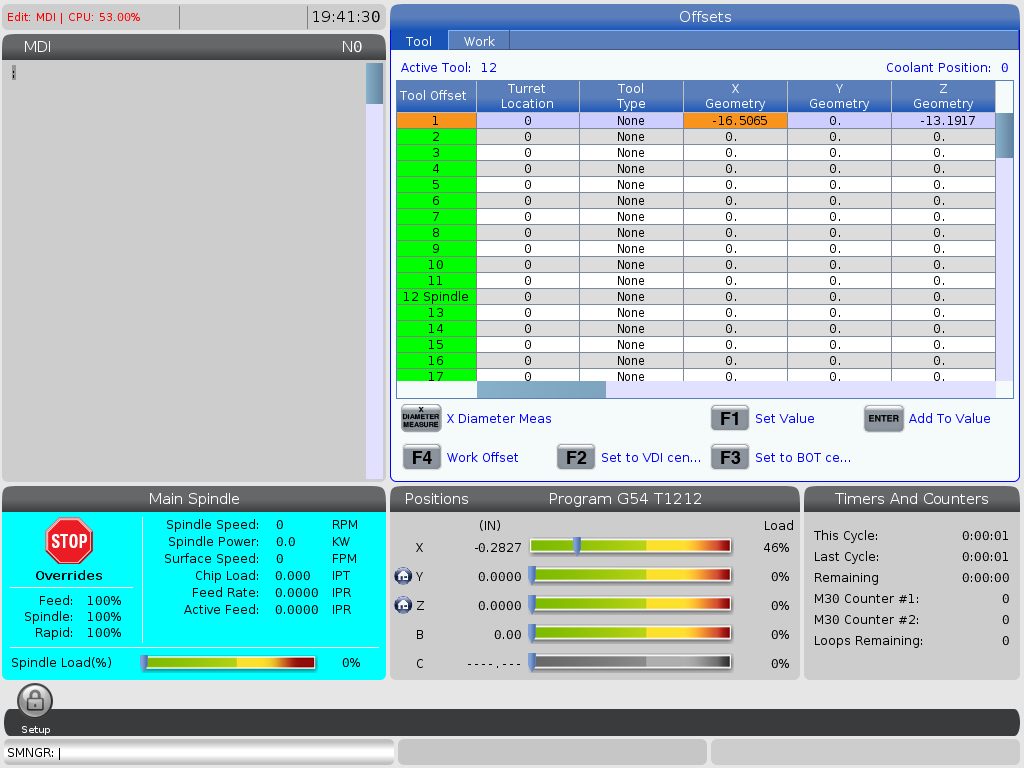Image resolution: width=1024 pixels, height=768 pixels.
Task: Click the Feed override 100% value
Action: click(104, 600)
